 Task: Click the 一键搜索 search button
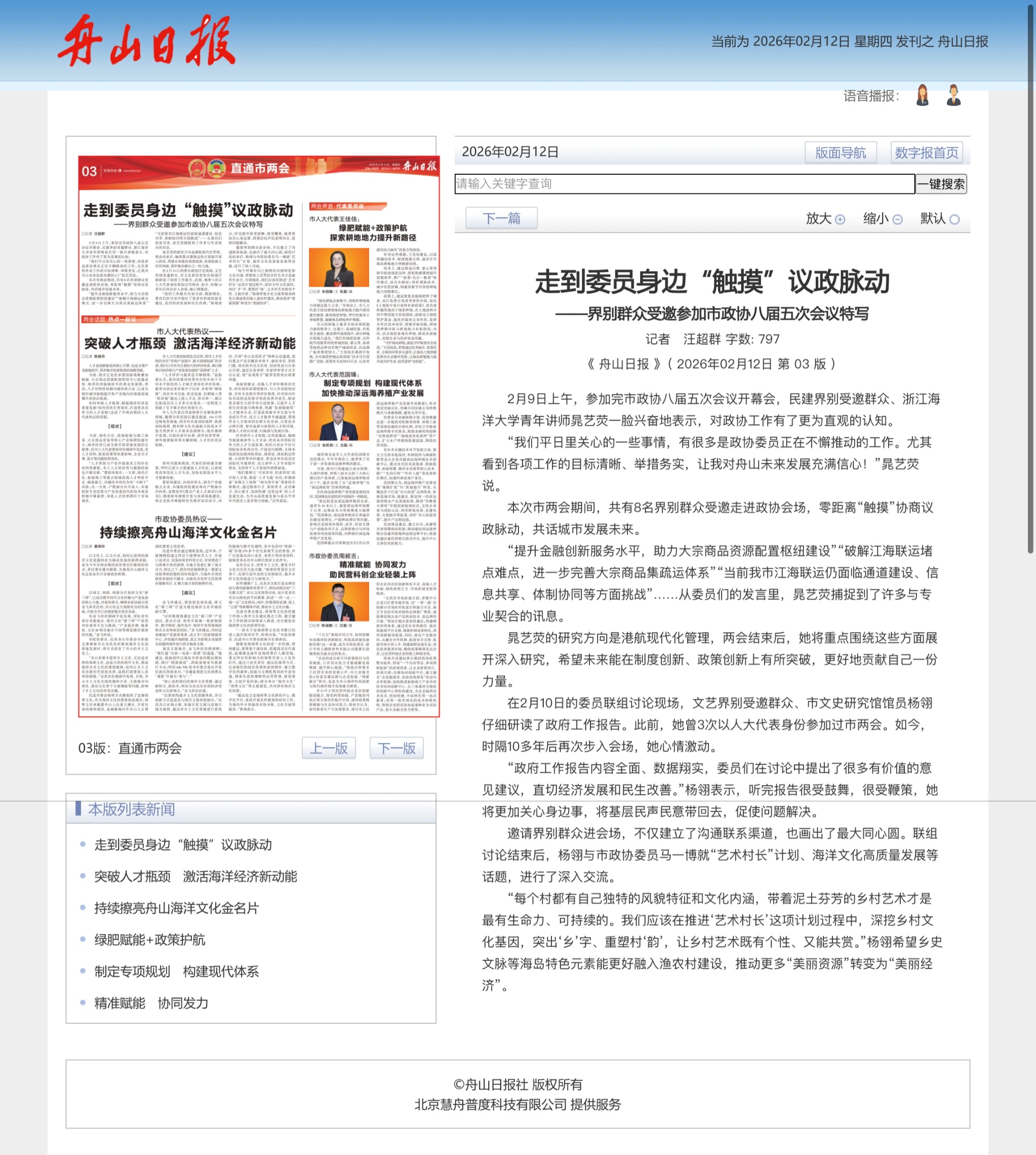click(x=941, y=184)
